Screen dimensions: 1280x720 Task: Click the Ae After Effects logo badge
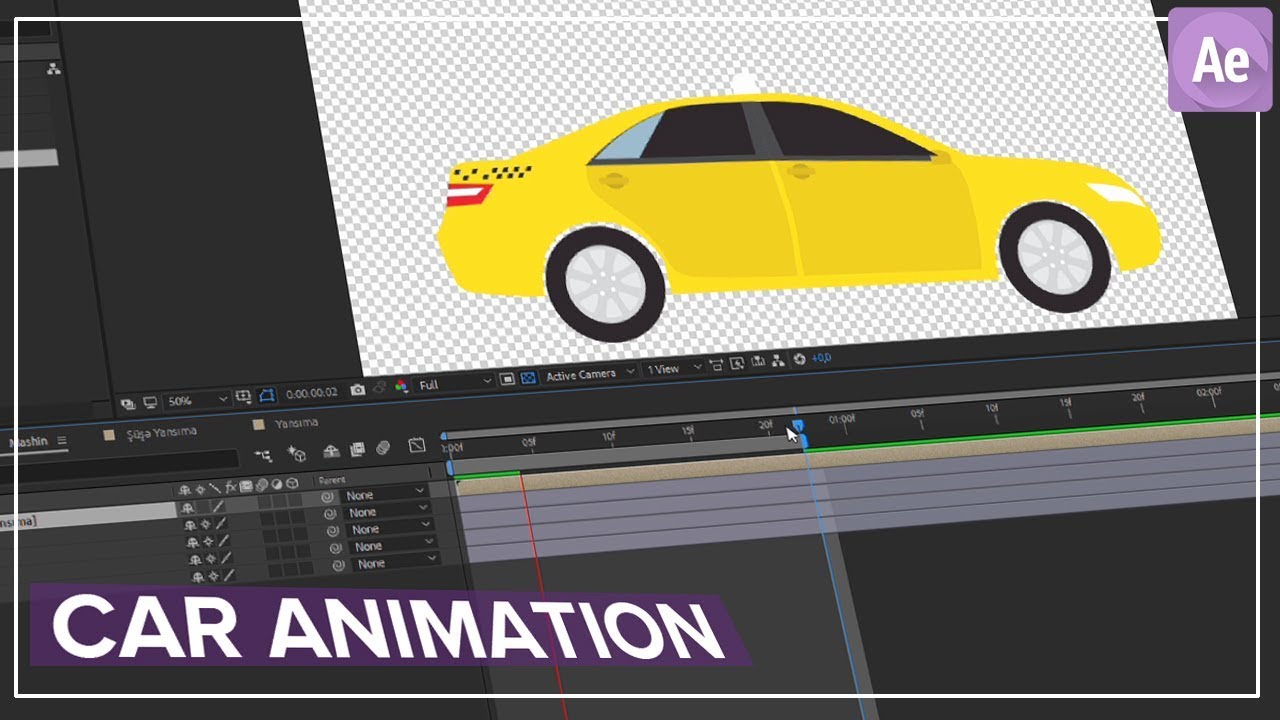click(x=1220, y=59)
